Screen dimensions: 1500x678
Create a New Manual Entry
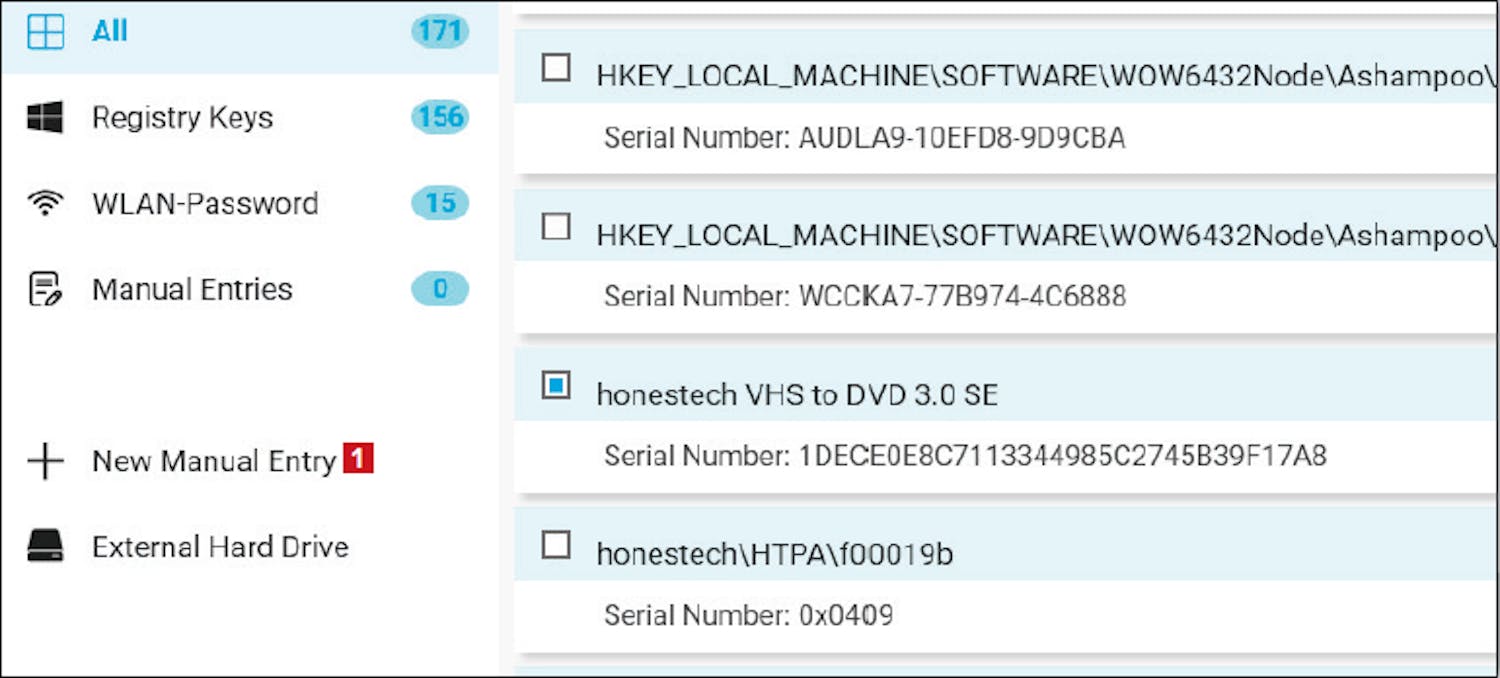point(213,462)
